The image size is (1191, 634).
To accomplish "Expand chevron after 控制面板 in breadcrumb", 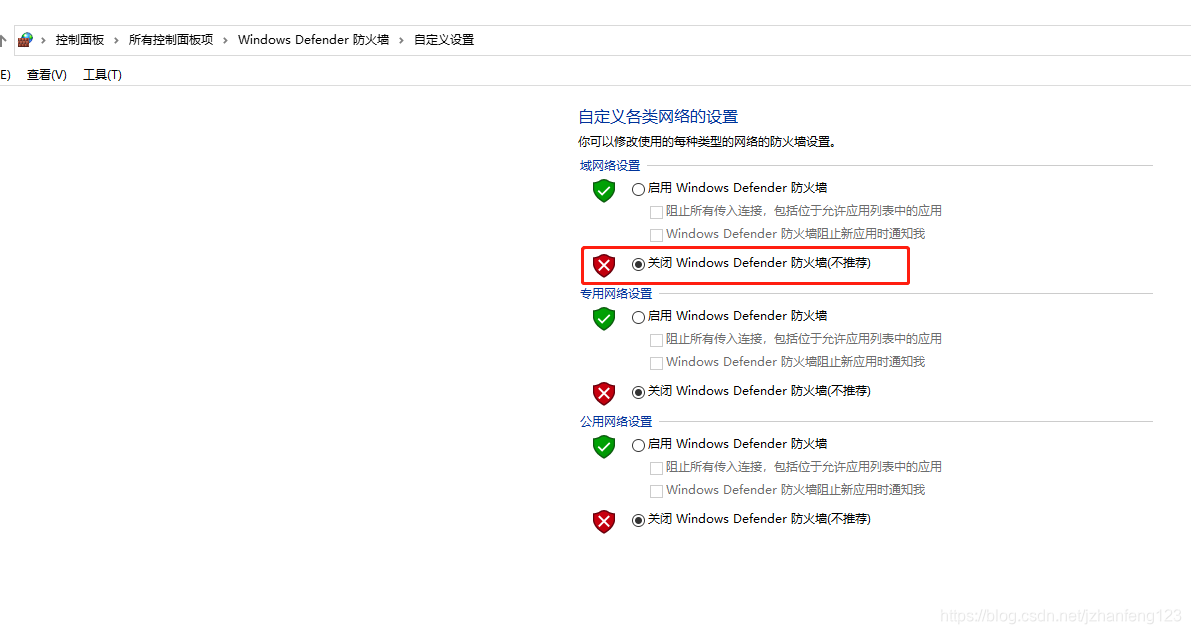I will tap(116, 40).
